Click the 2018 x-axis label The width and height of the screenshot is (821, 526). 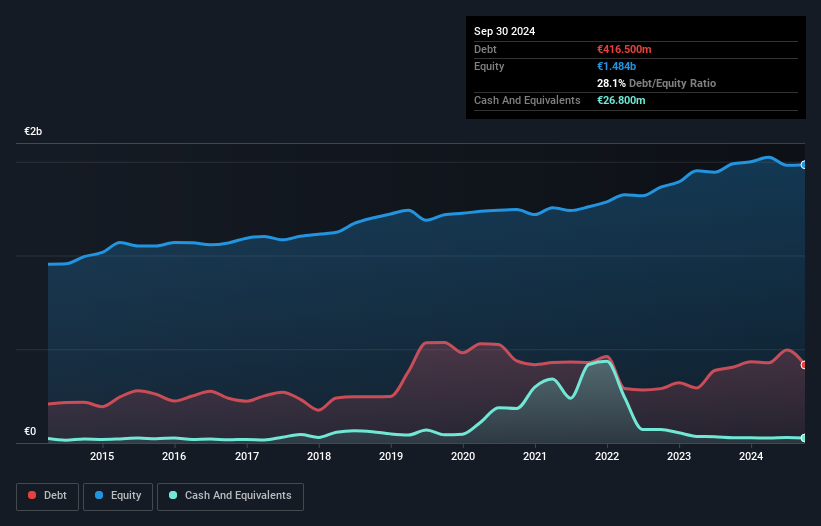click(319, 456)
